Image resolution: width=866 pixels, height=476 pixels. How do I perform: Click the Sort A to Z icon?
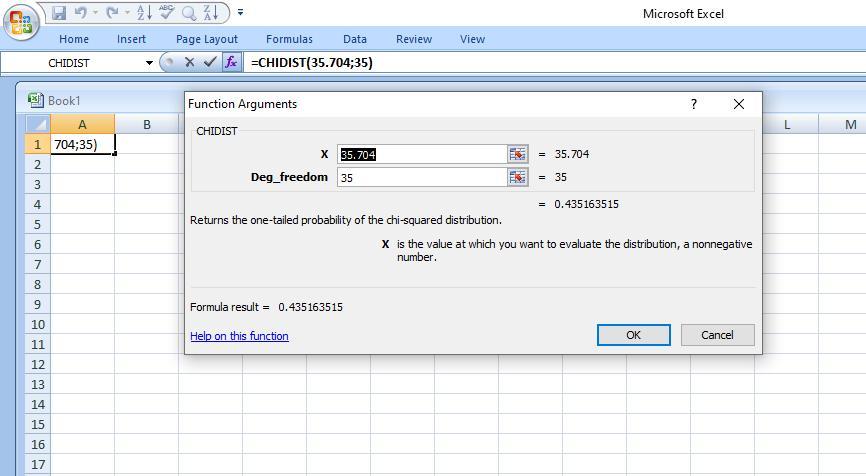pos(144,13)
